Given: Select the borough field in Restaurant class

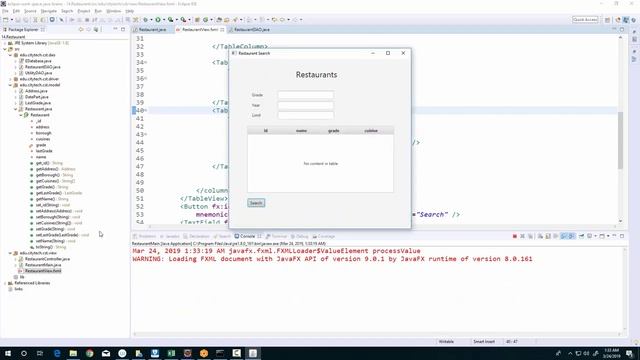Looking at the screenshot, I should coord(43,133).
